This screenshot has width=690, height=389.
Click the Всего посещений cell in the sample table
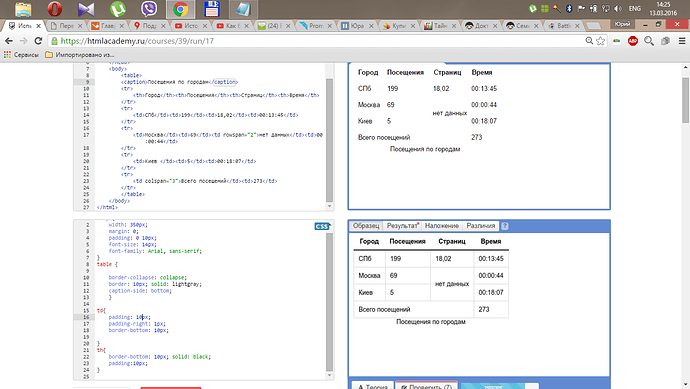(x=414, y=309)
